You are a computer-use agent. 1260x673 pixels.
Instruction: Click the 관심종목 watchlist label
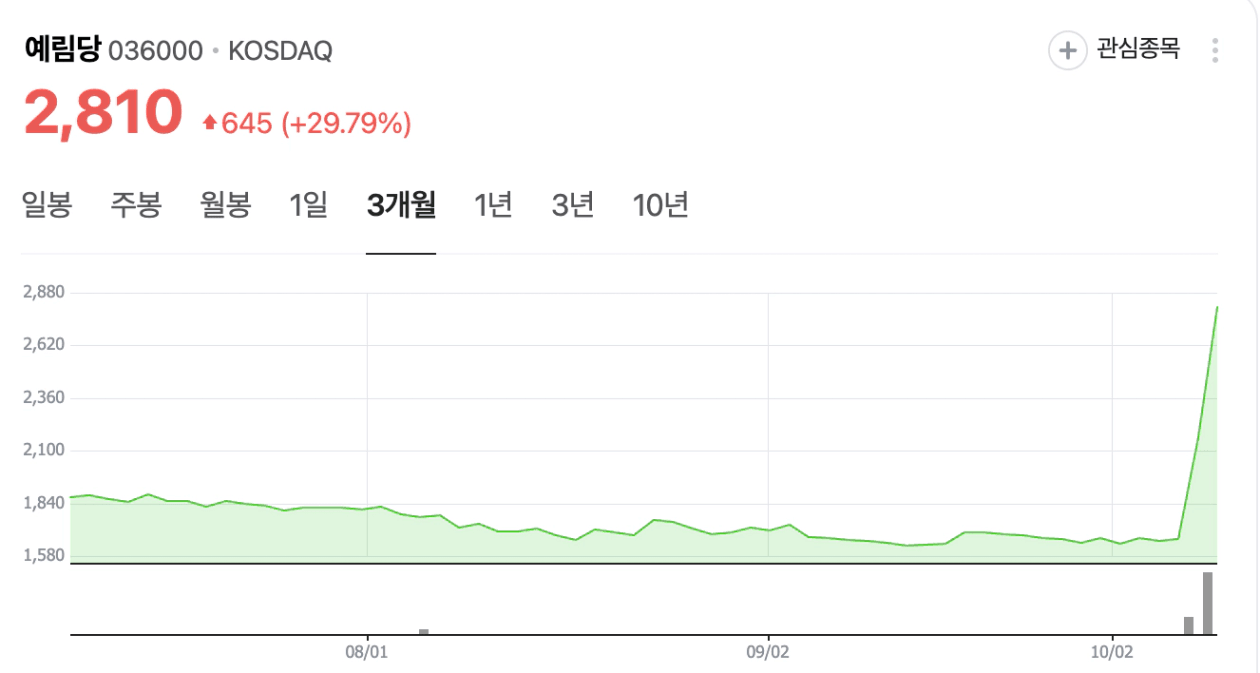[x=1138, y=49]
